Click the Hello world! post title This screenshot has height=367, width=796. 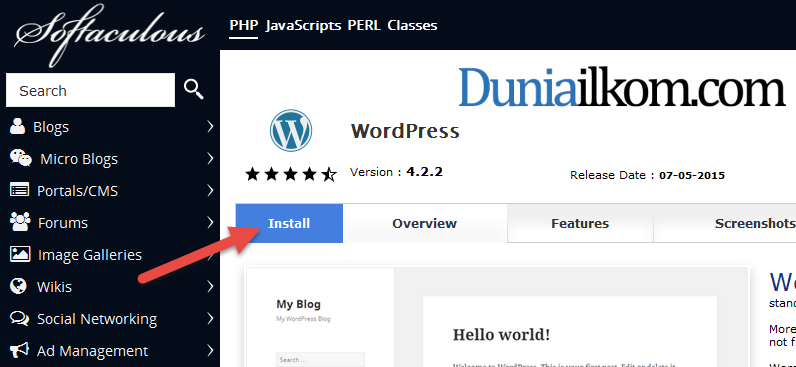tap(501, 335)
